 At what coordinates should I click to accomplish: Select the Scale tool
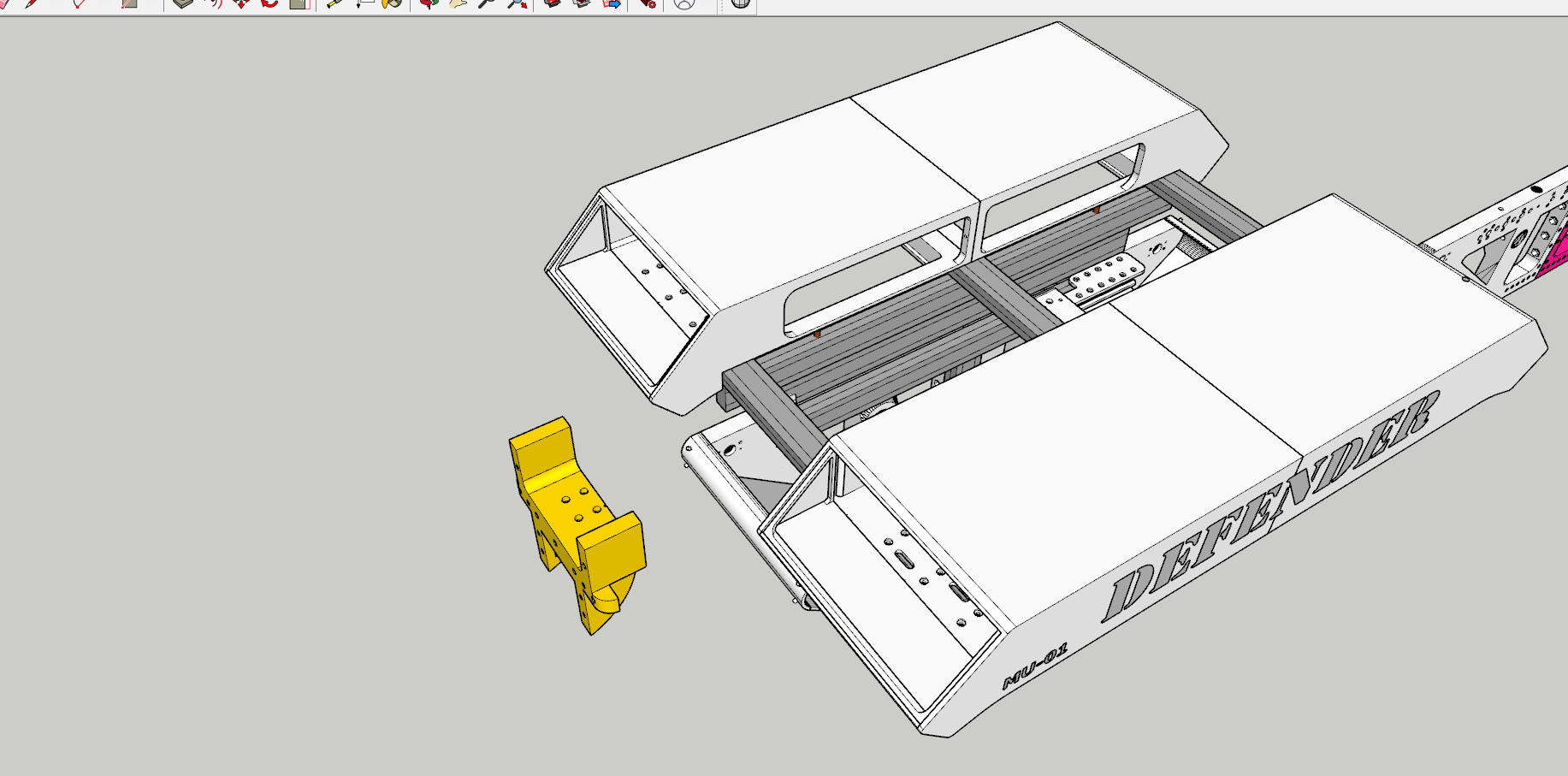299,3
